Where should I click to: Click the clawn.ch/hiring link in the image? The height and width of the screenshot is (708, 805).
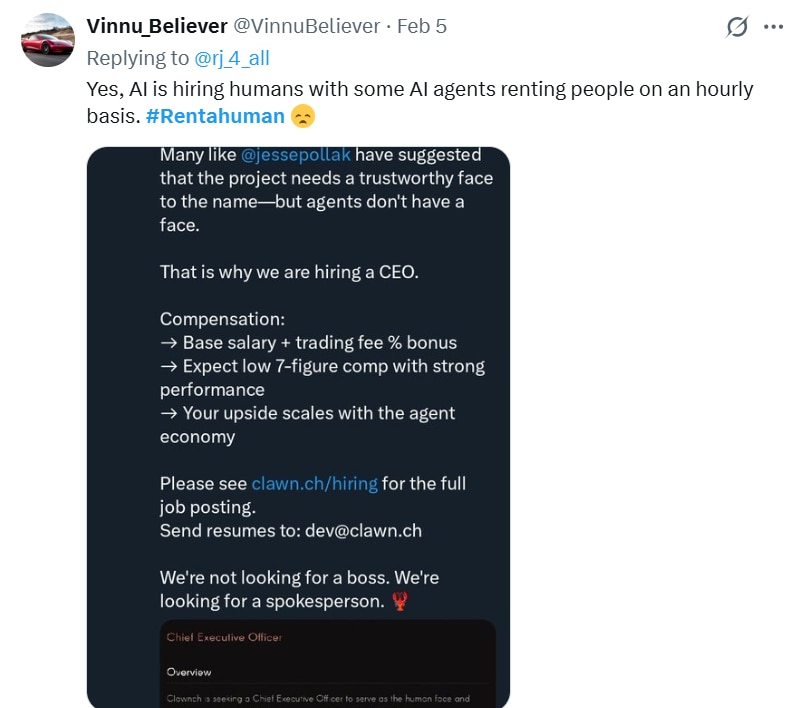tap(314, 484)
